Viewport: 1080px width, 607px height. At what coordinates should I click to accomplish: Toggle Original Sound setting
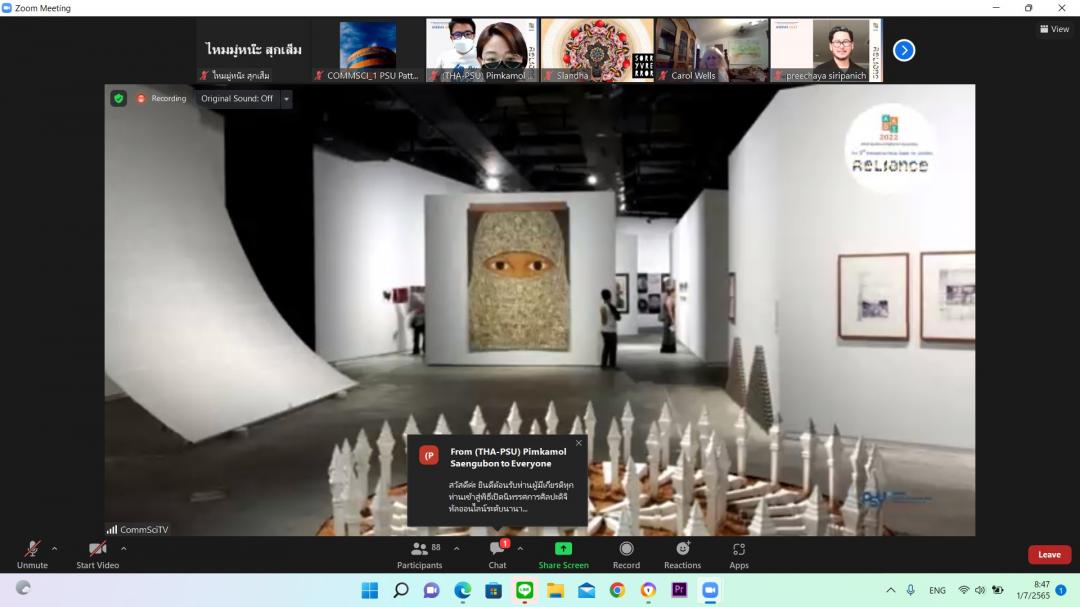click(237, 99)
